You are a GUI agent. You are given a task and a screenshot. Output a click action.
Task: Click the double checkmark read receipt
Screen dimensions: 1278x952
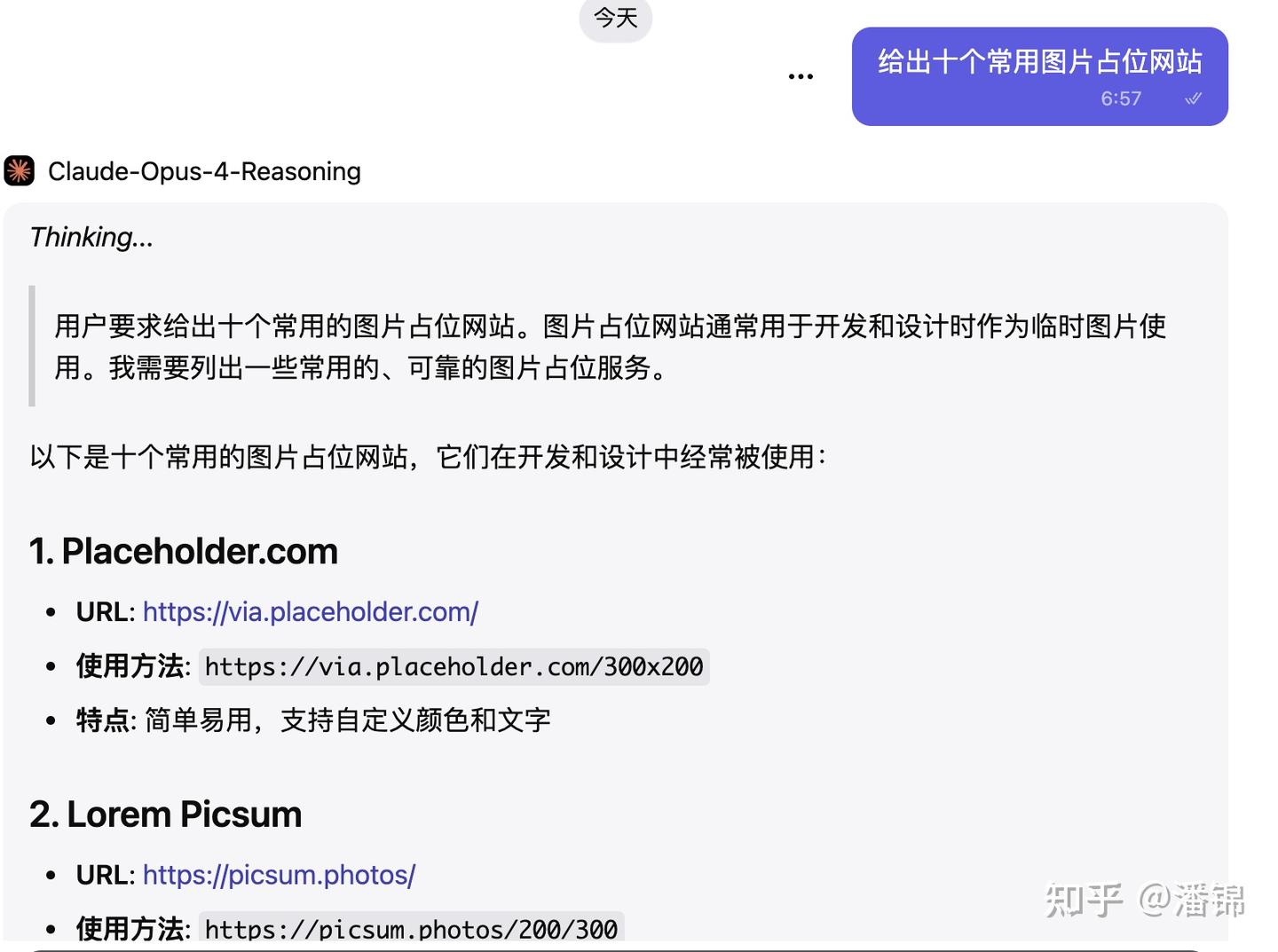pos(1193,99)
